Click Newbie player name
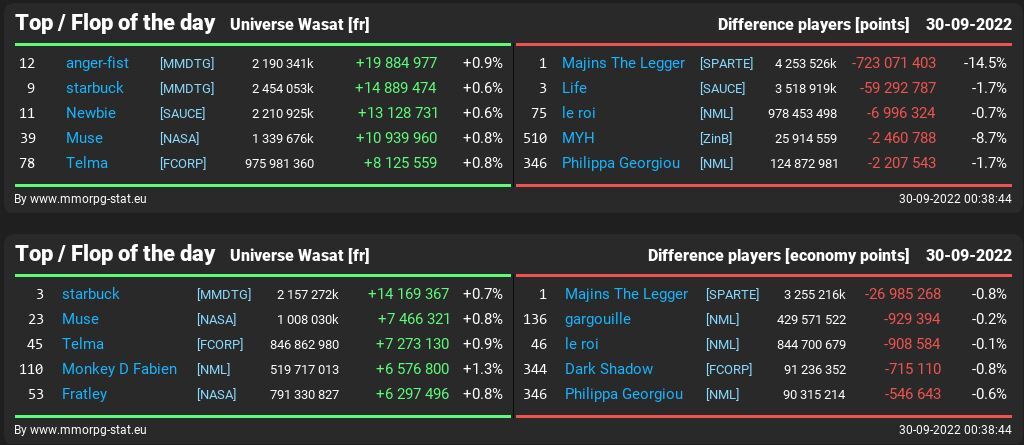The image size is (1024, 445). 91,113
